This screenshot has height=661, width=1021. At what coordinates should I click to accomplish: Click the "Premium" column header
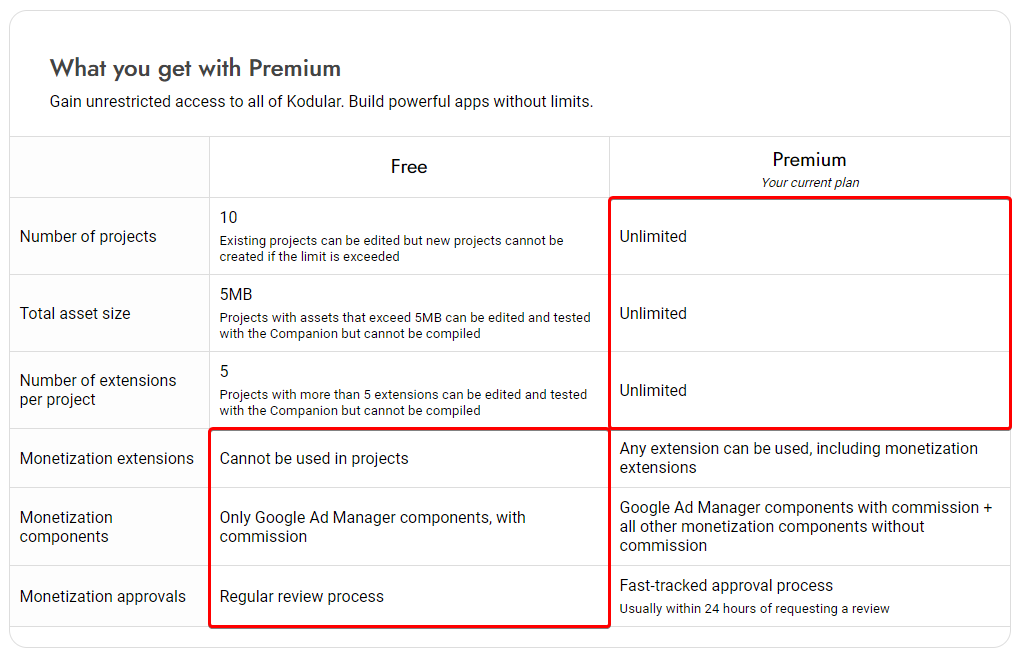pyautogui.click(x=809, y=160)
